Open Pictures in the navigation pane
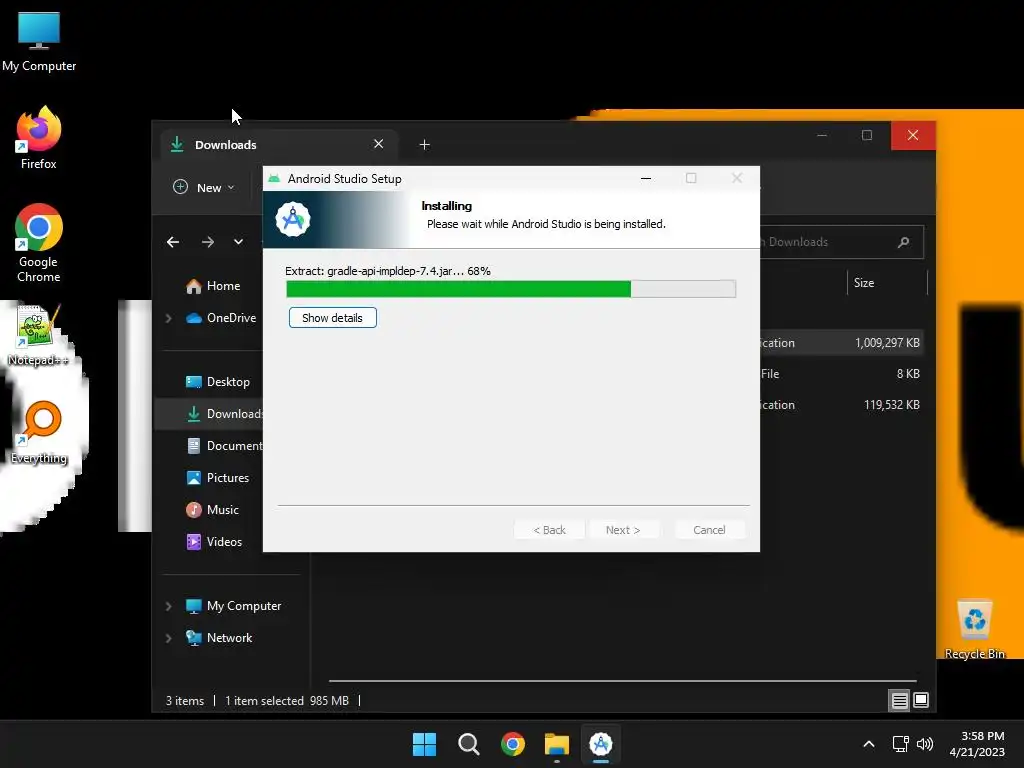Screen dimensions: 1024x768 pos(217,478)
